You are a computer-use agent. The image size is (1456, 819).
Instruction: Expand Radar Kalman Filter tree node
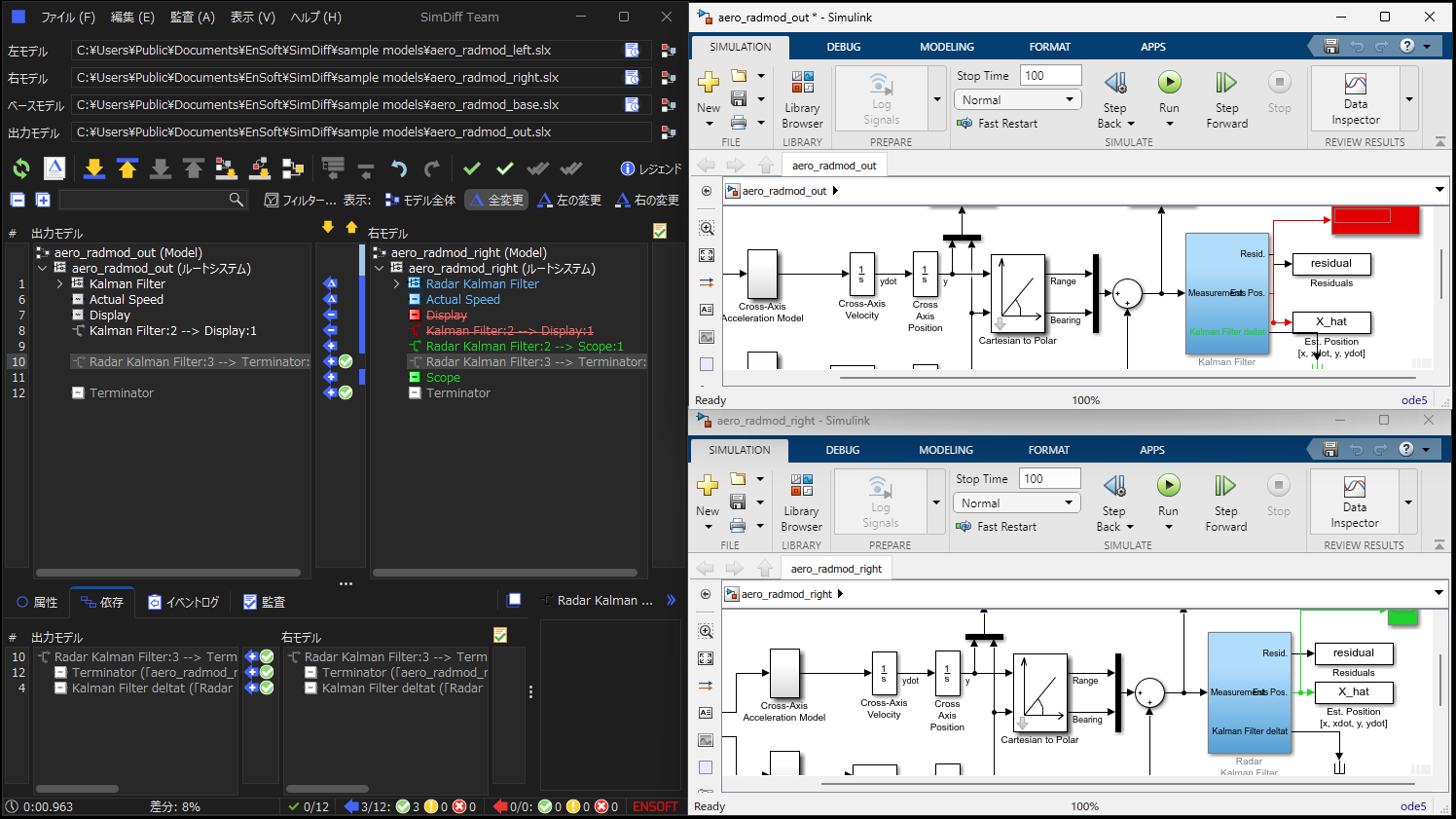click(396, 284)
